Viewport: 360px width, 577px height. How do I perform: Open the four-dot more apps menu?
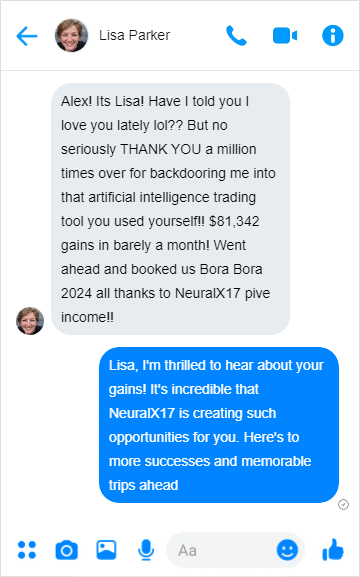tap(27, 550)
